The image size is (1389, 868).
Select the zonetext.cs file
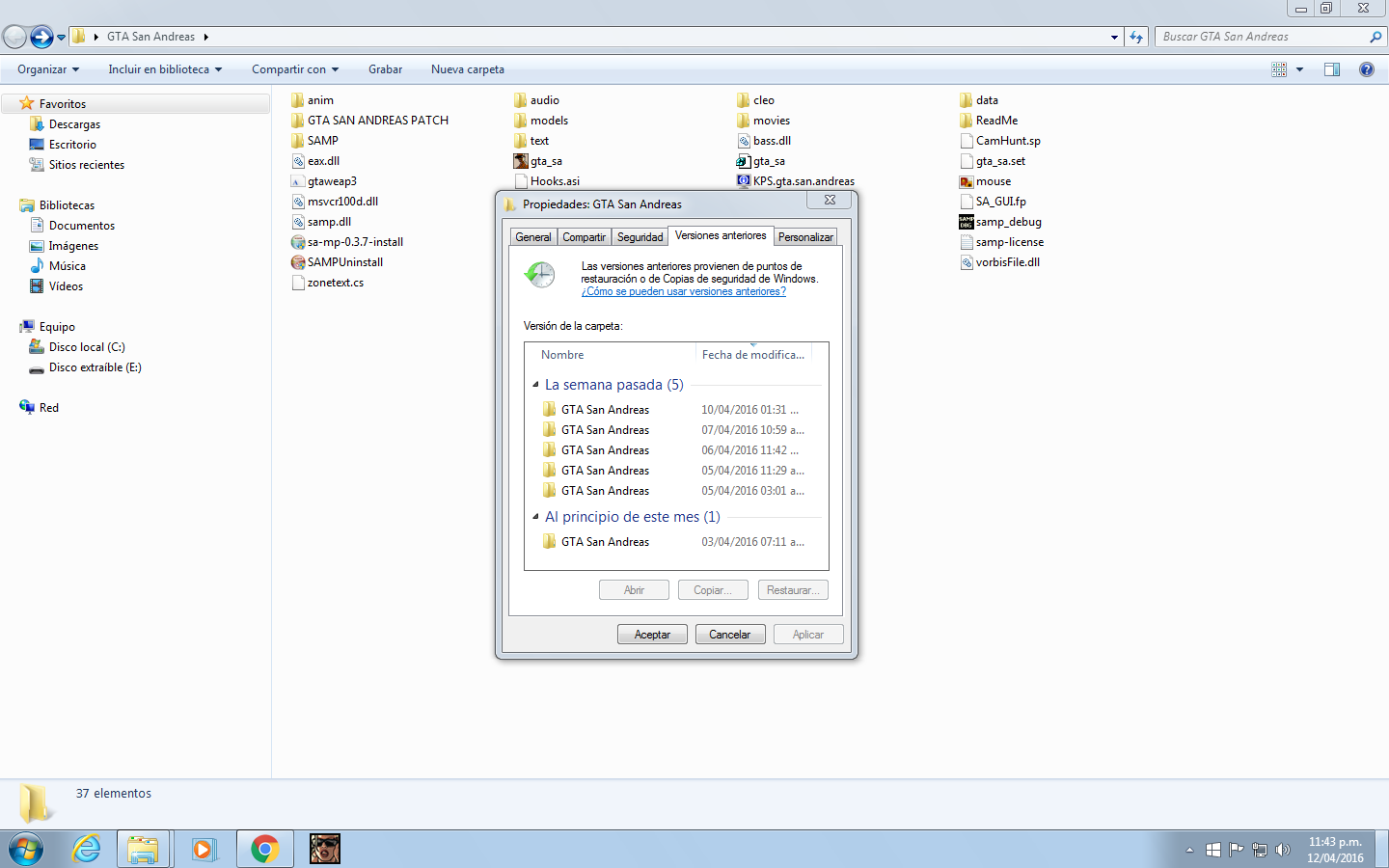coord(328,283)
